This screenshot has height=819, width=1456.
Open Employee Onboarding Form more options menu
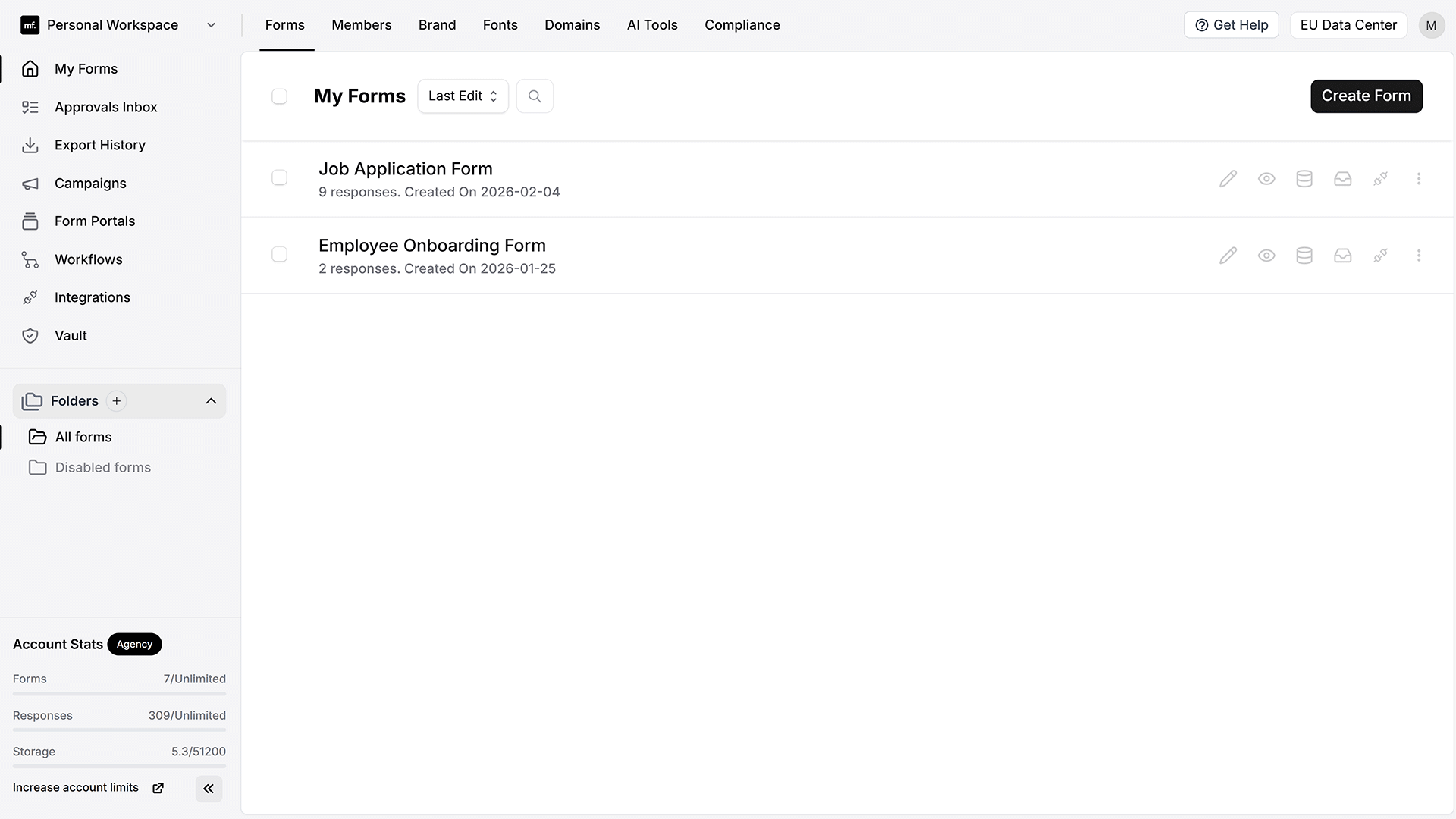[1419, 256]
